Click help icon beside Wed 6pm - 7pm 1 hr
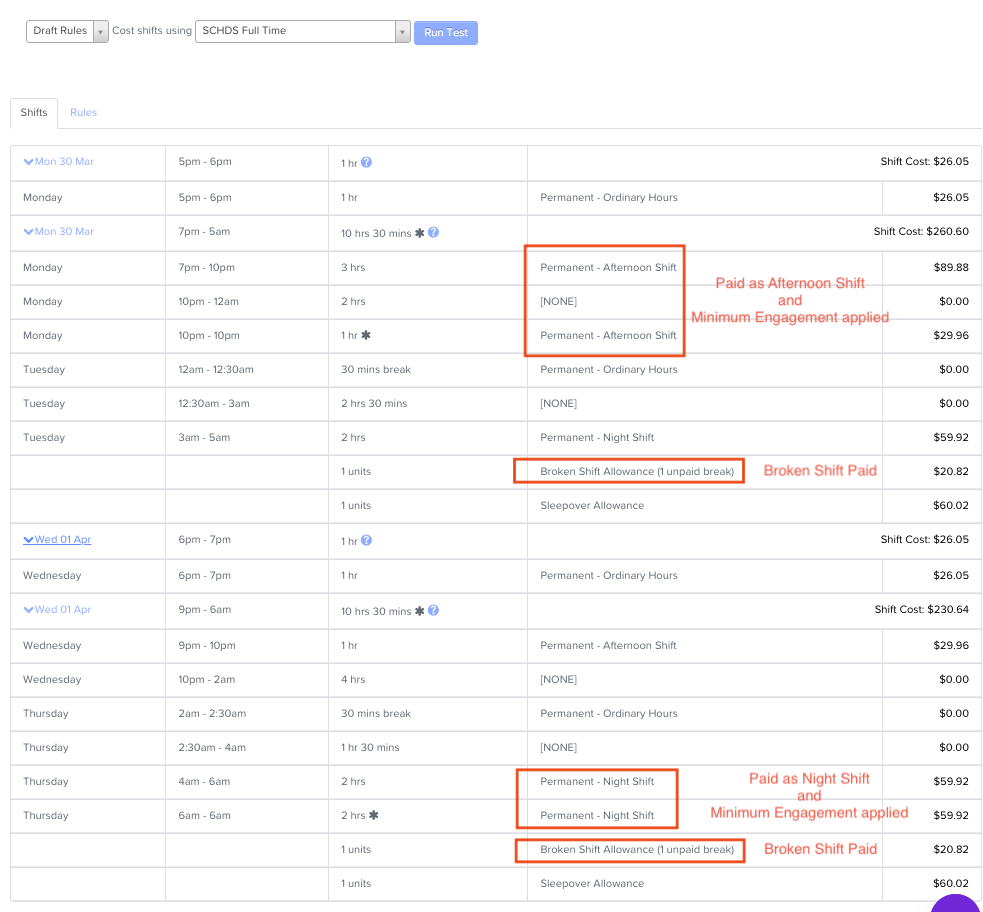Image resolution: width=983 pixels, height=912 pixels. (367, 540)
